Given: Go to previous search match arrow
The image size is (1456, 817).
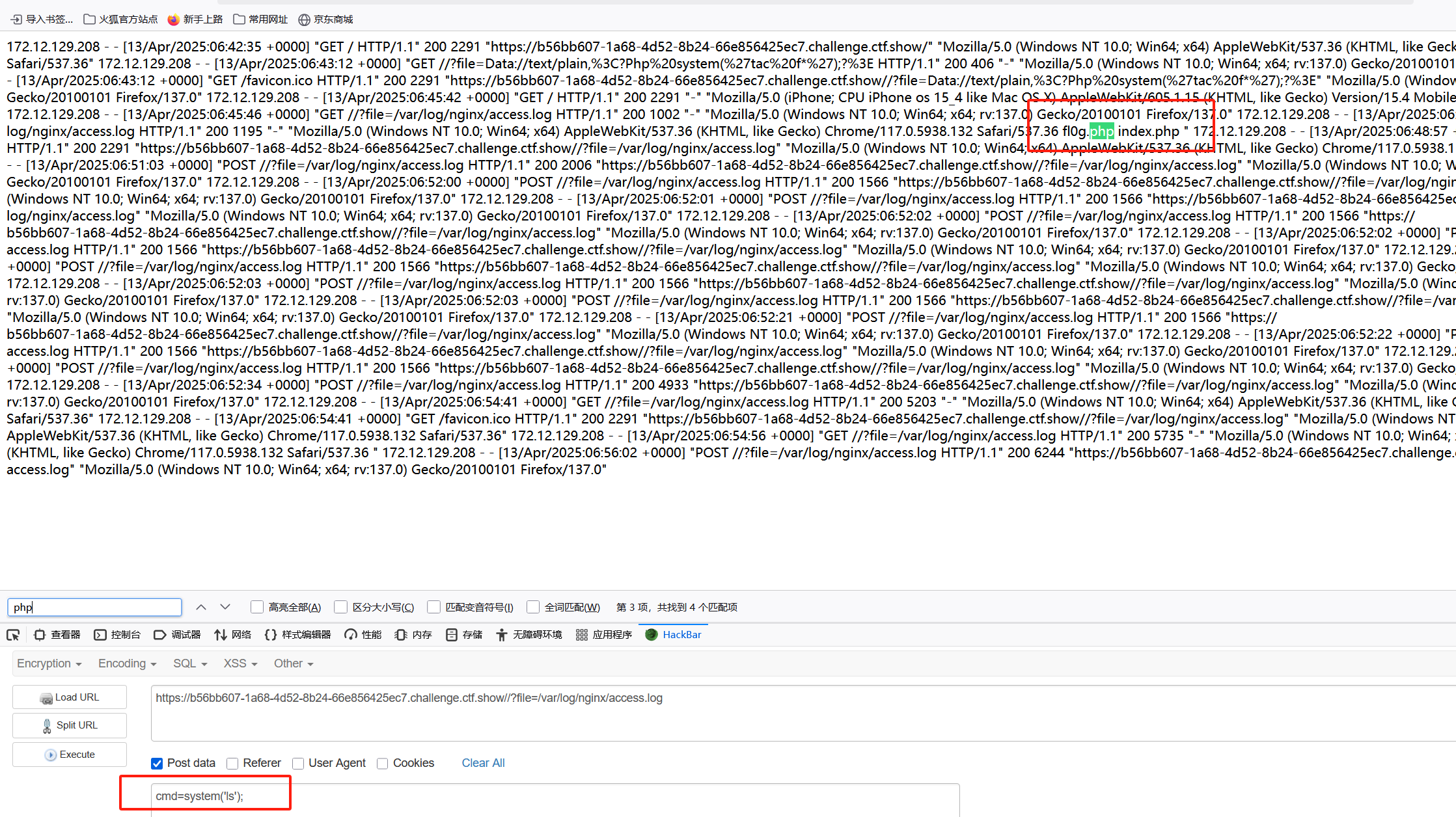Looking at the screenshot, I should [x=201, y=607].
